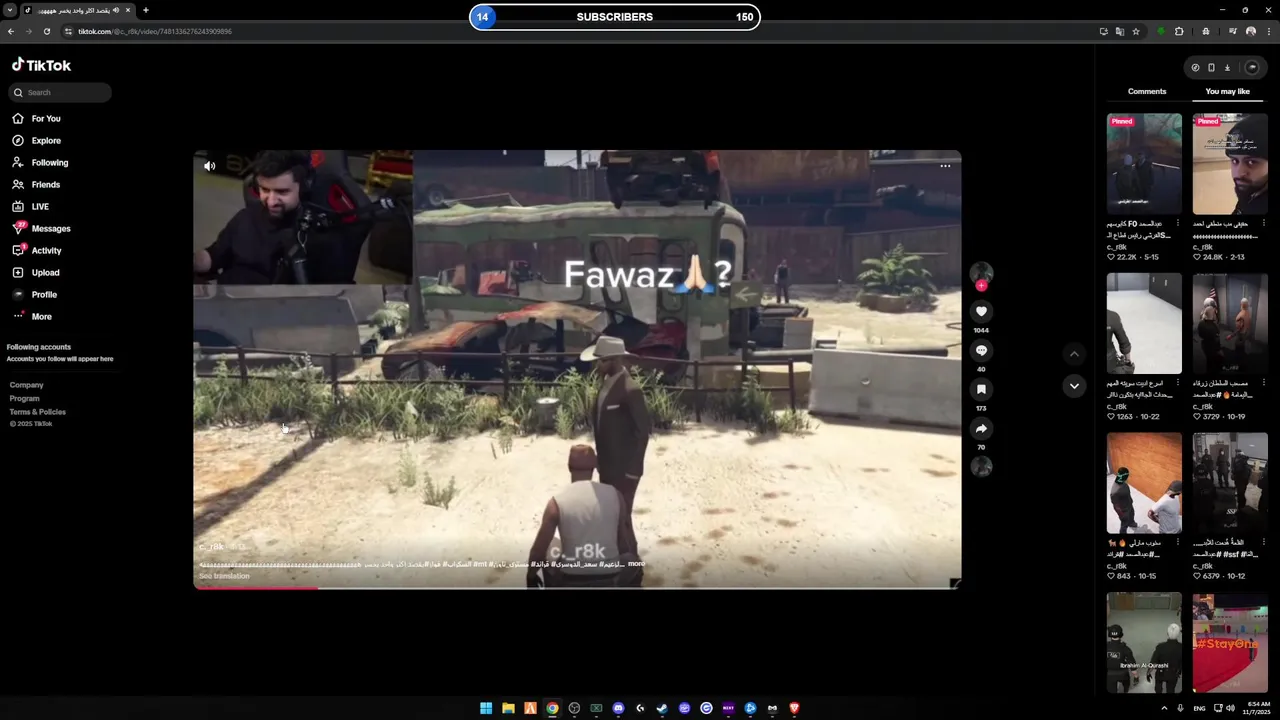
Task: Expand Terms & Policies footer section
Action: (x=38, y=412)
